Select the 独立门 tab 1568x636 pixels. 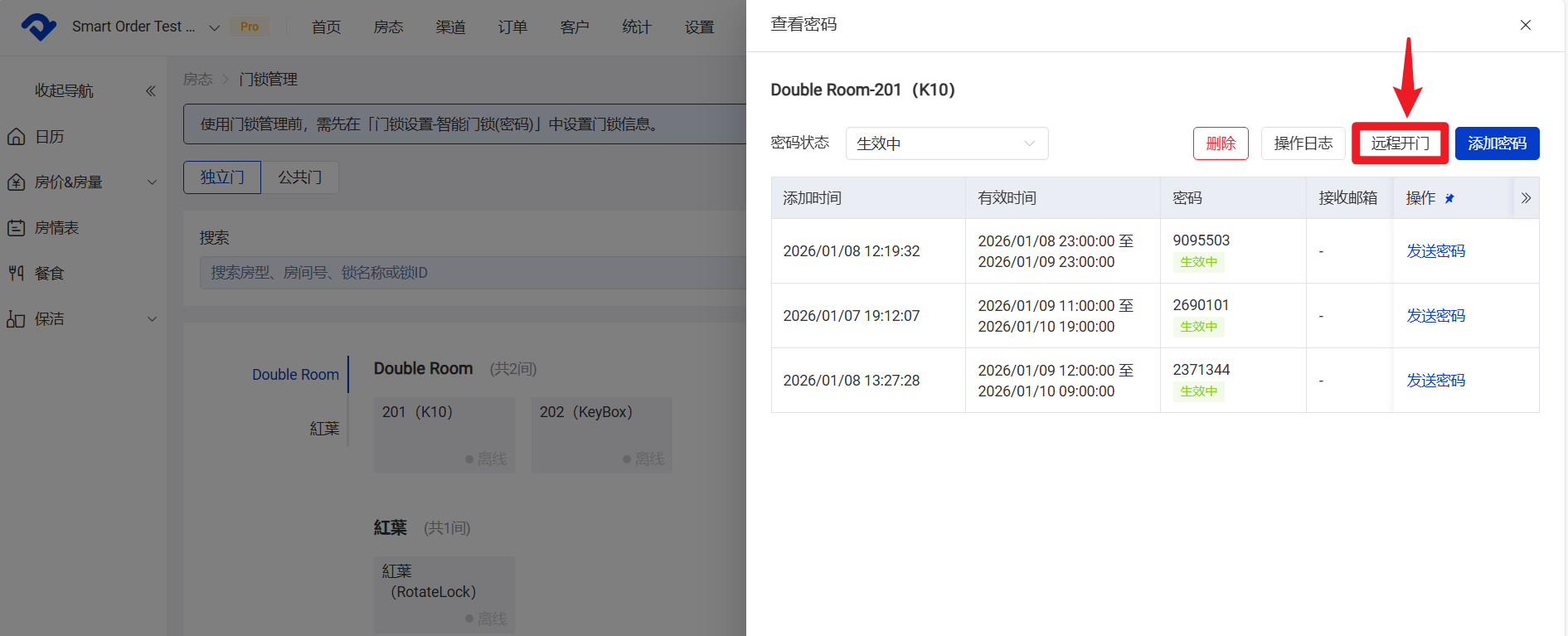click(x=222, y=177)
